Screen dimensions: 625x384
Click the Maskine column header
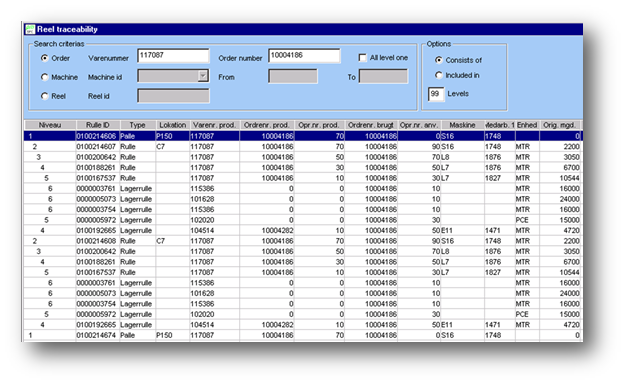pos(462,125)
